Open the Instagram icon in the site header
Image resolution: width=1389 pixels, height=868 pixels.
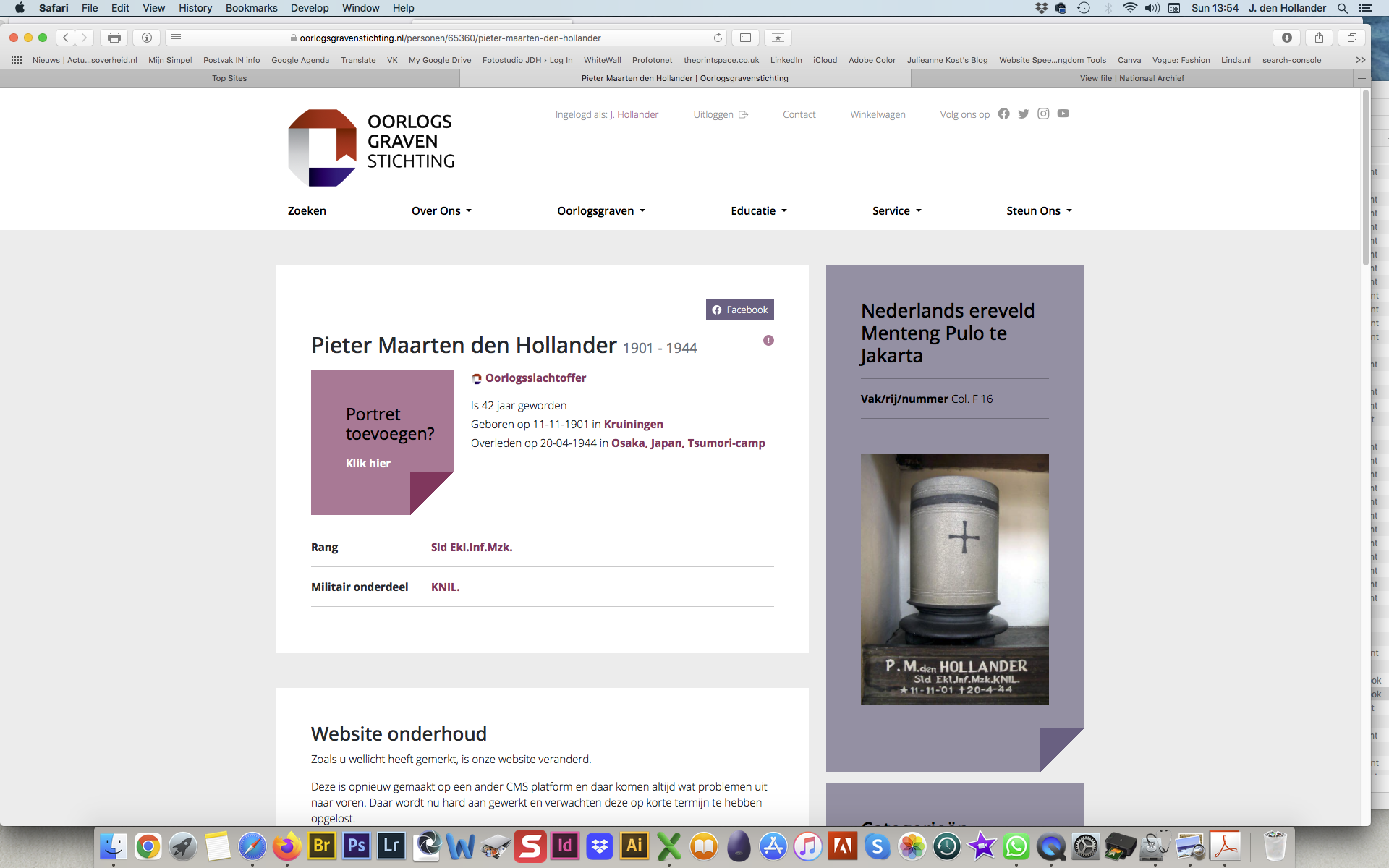[1043, 114]
